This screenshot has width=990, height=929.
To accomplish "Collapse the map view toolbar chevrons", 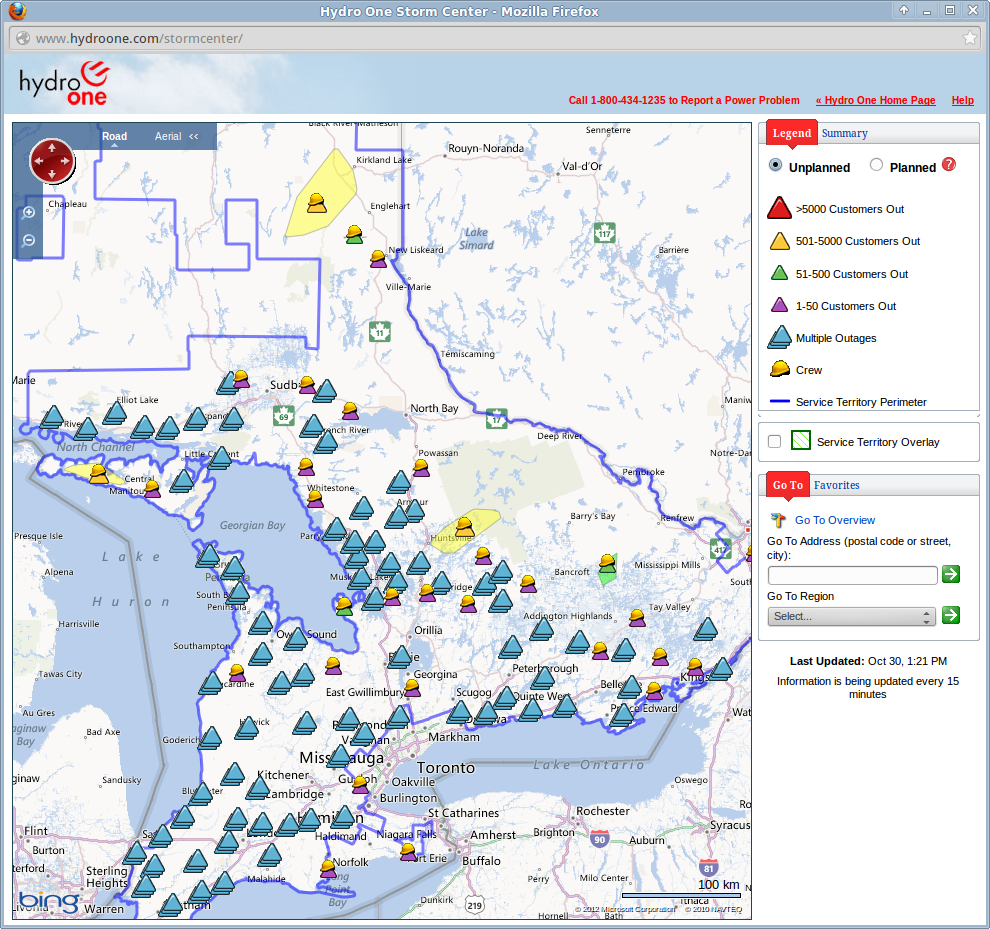I will click(x=194, y=136).
